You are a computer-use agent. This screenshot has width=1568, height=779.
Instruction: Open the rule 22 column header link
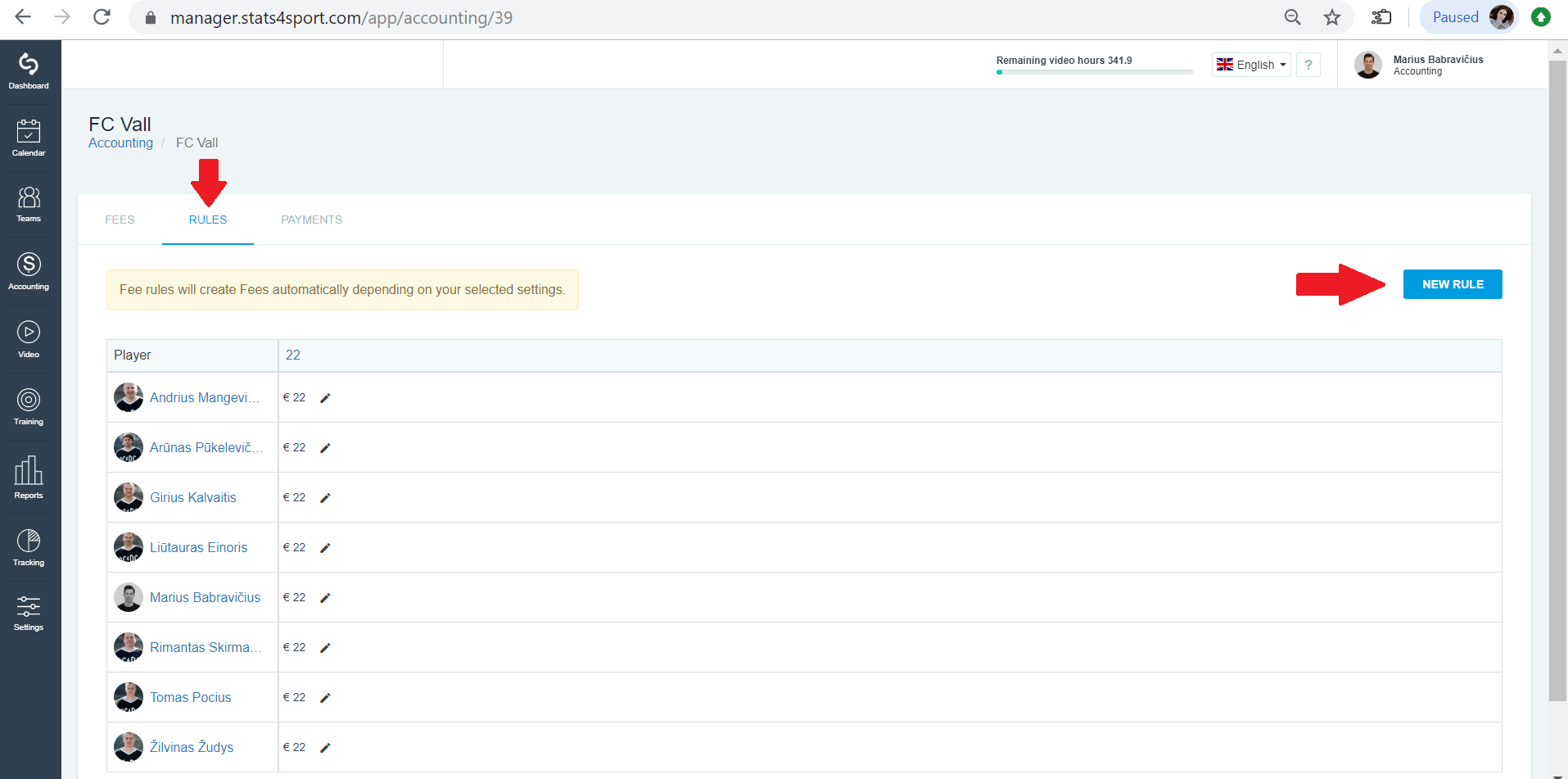(x=293, y=355)
